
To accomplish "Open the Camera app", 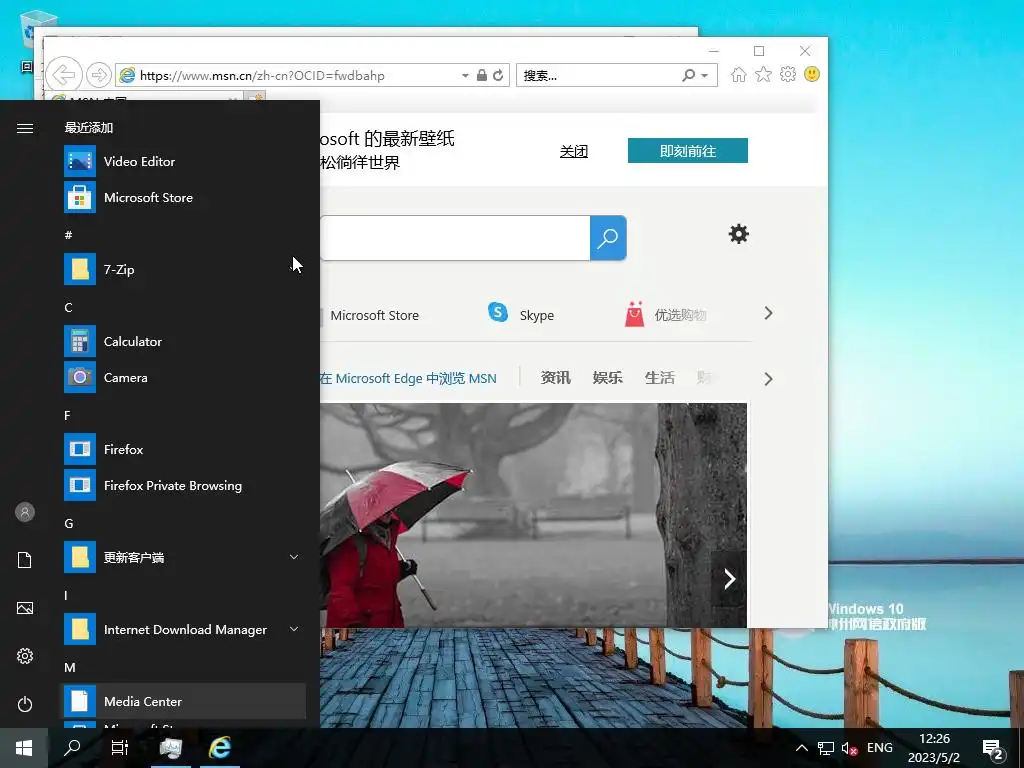I will pyautogui.click(x=183, y=377).
